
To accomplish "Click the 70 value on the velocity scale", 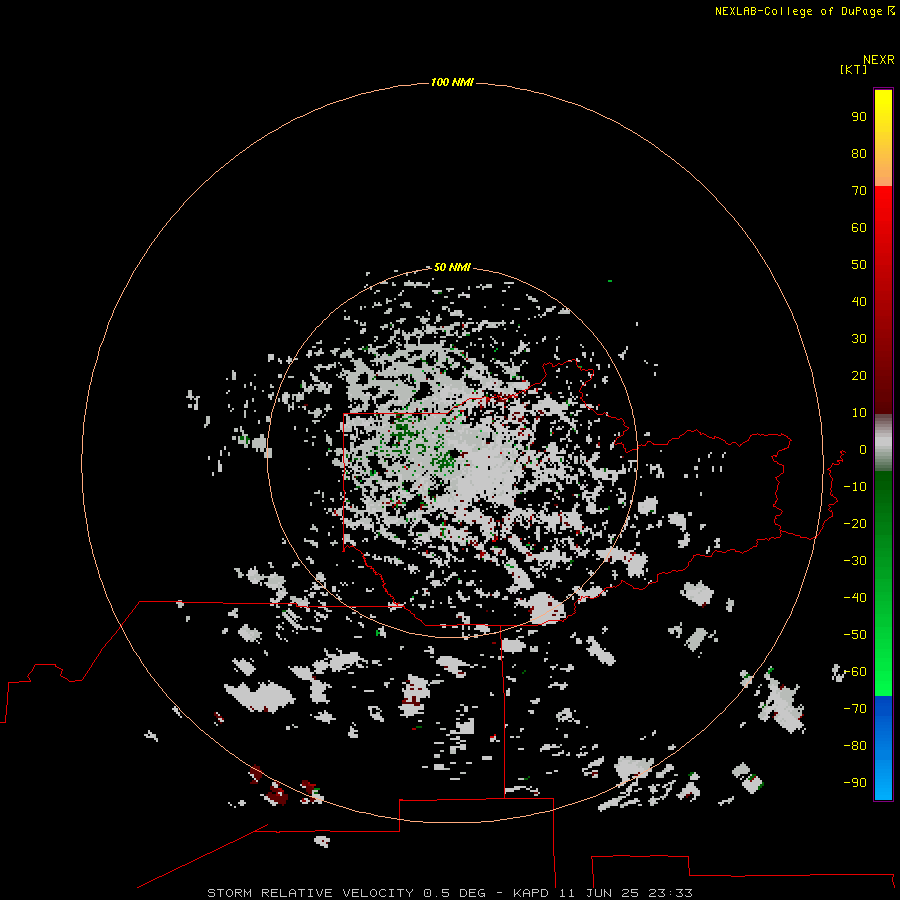I will (859, 191).
